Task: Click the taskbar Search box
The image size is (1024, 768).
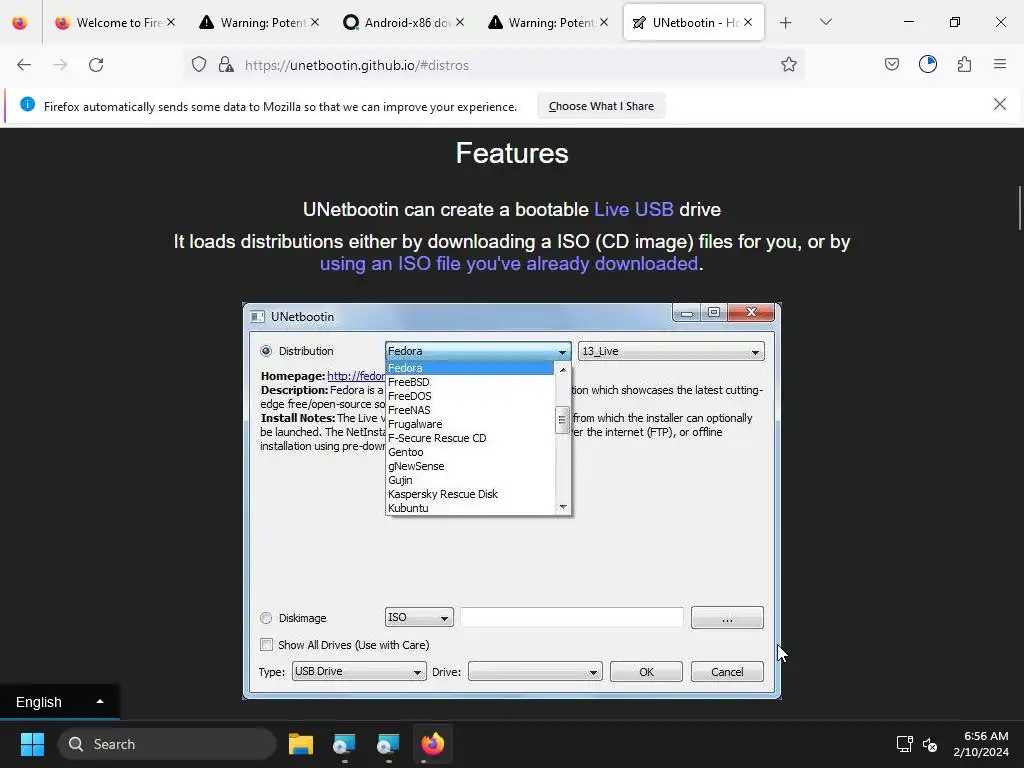Action: tap(167, 744)
